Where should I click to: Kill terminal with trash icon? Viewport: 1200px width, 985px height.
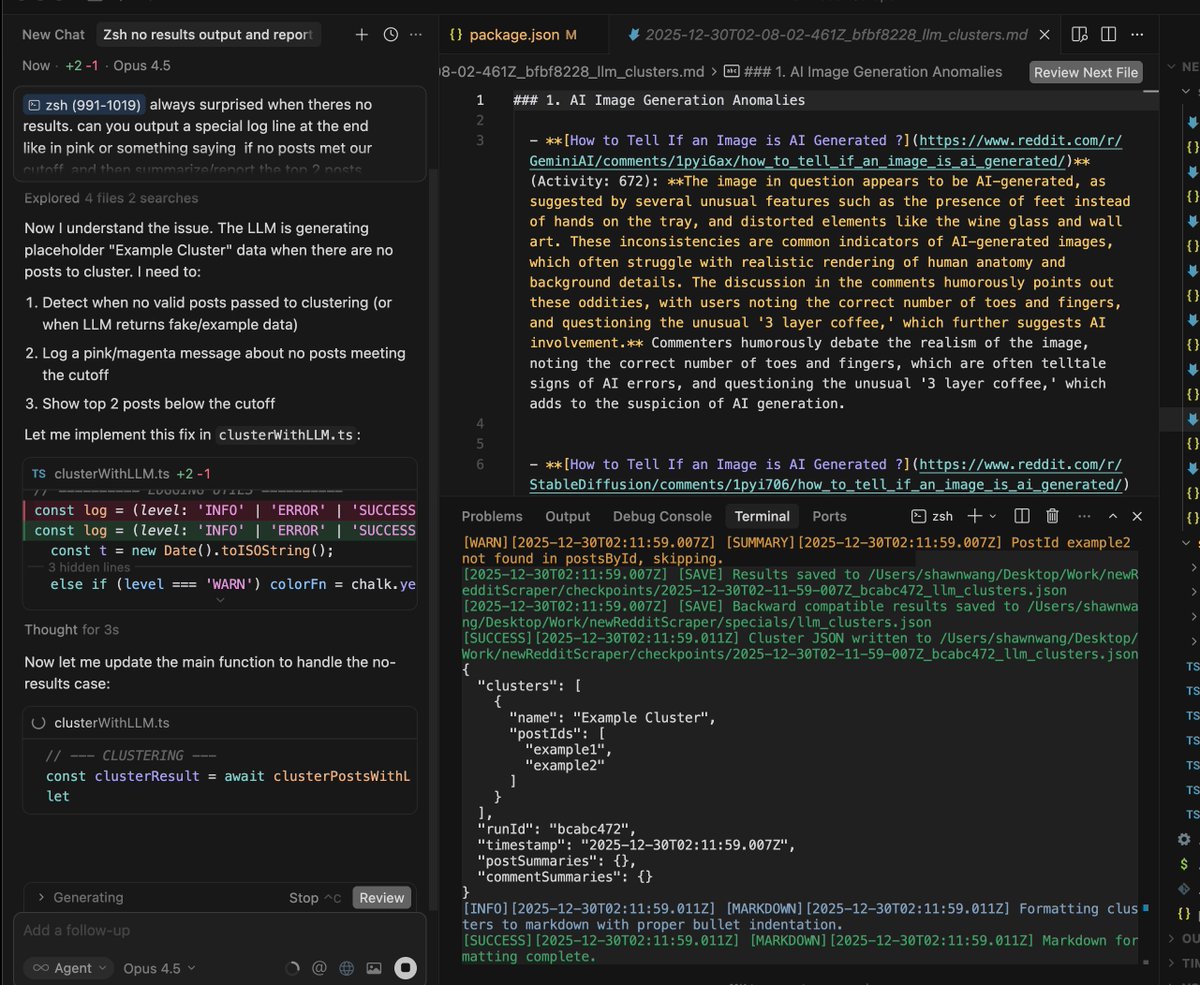[x=1052, y=516]
